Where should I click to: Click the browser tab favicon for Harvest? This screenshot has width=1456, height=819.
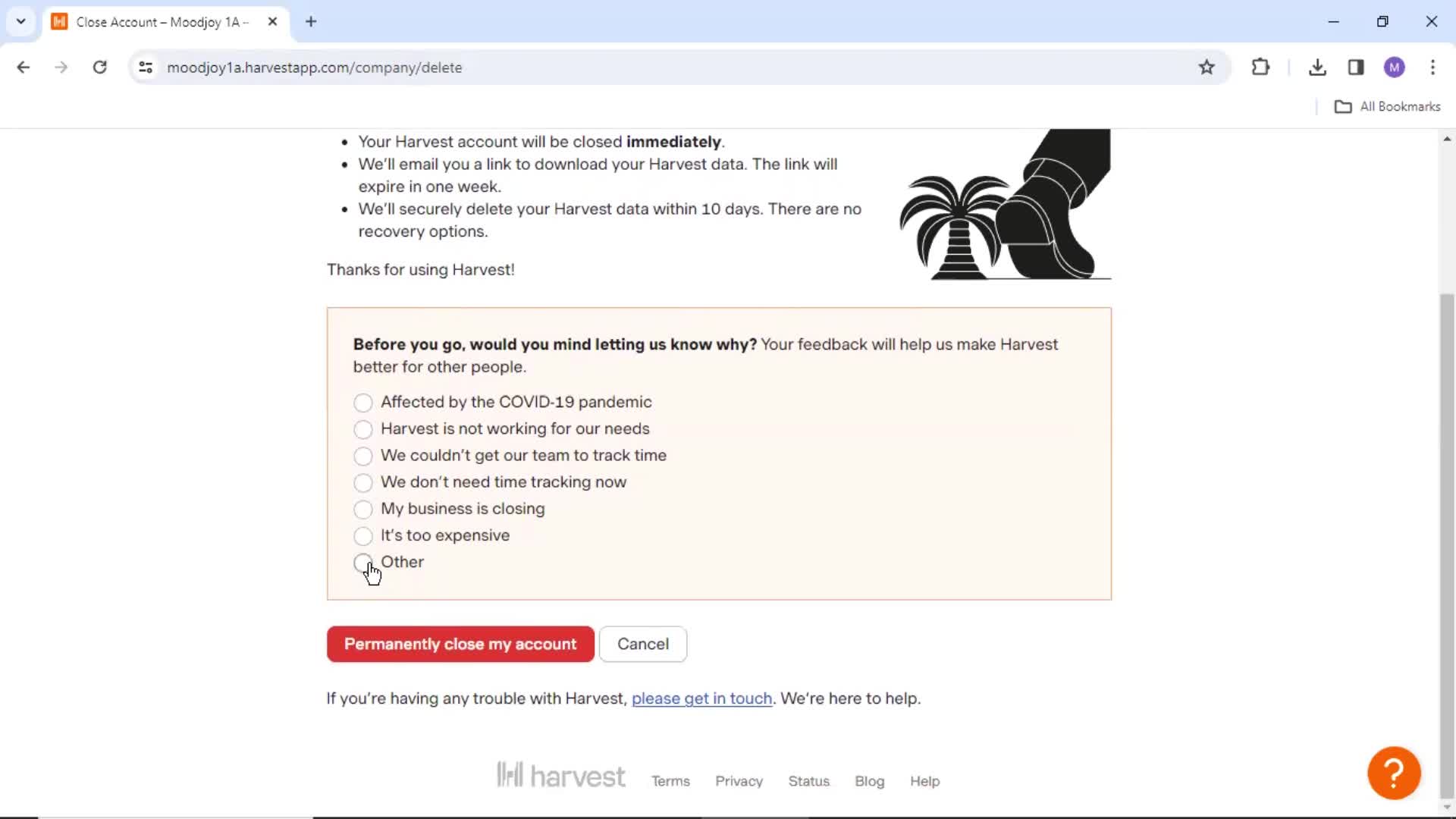(x=60, y=22)
